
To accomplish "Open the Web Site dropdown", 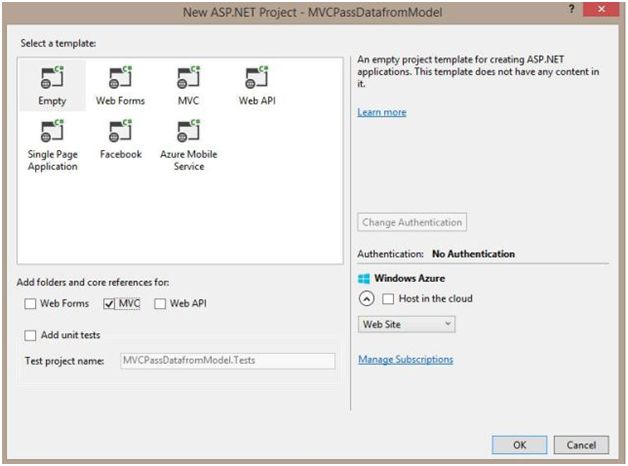I will click(x=407, y=324).
